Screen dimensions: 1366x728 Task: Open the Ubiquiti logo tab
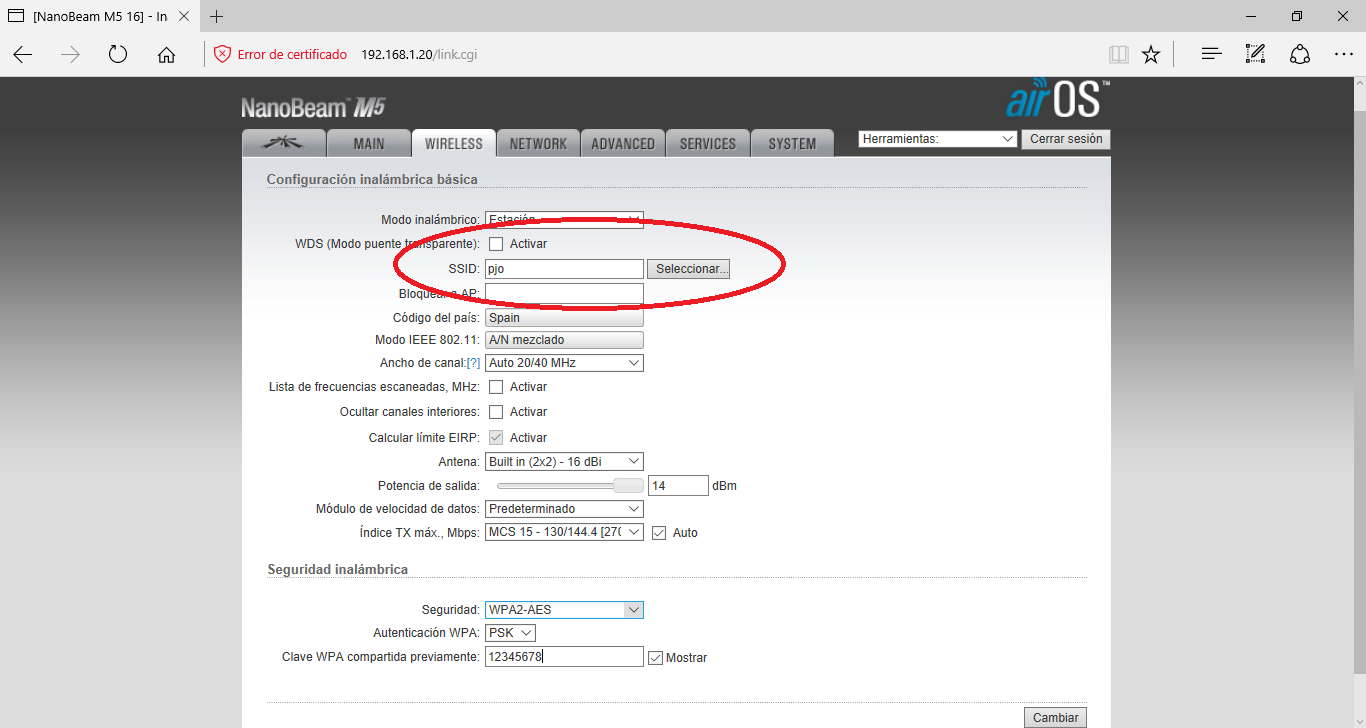pos(284,143)
